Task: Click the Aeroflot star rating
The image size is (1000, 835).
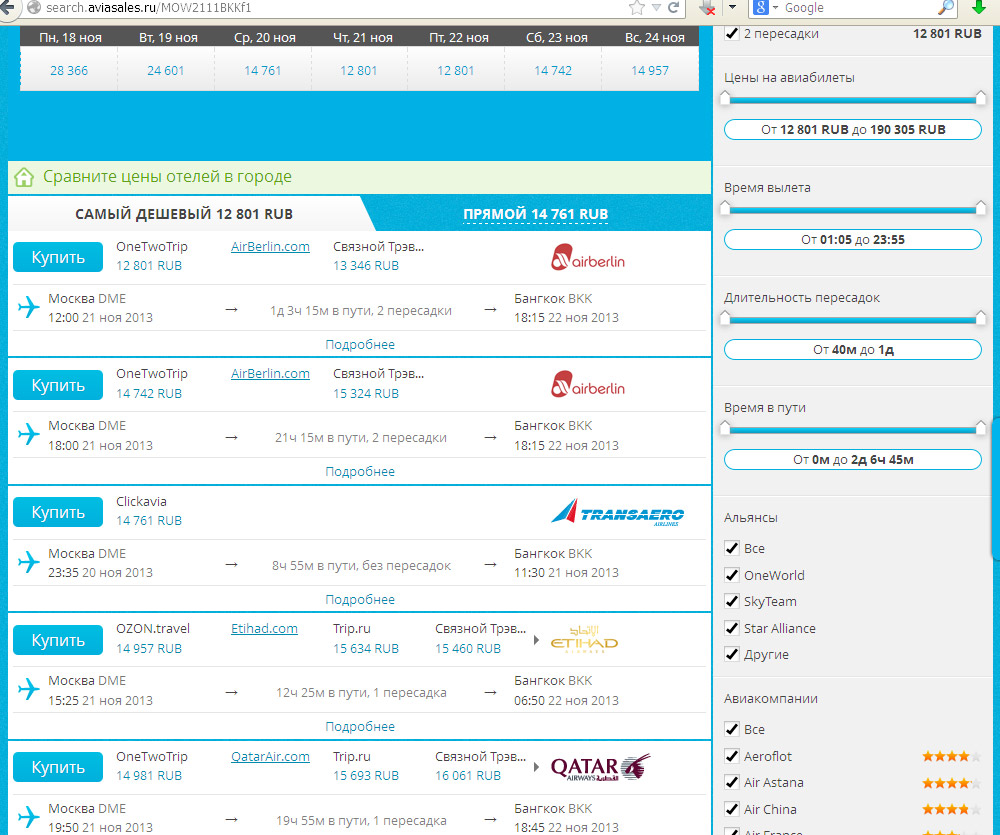Action: (952, 757)
